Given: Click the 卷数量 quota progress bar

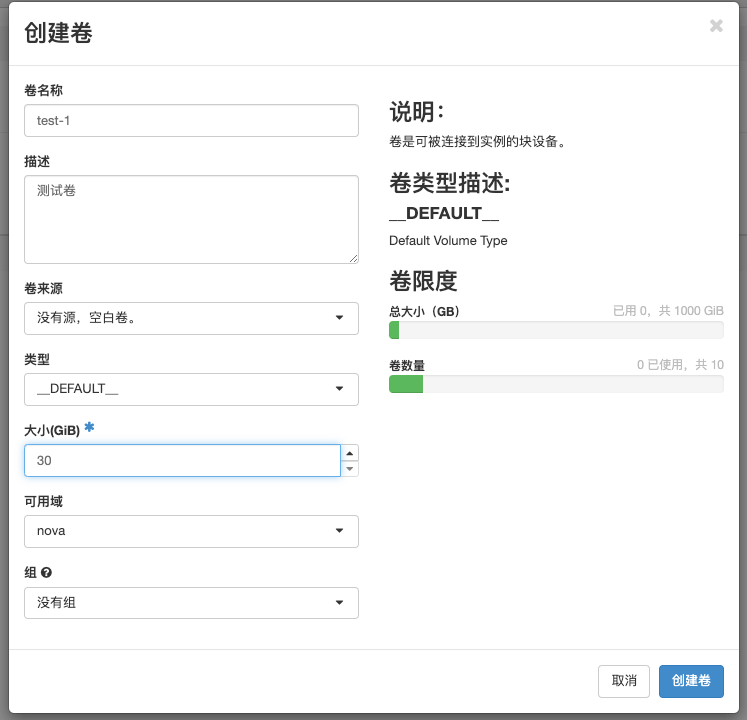Looking at the screenshot, I should click(556, 384).
